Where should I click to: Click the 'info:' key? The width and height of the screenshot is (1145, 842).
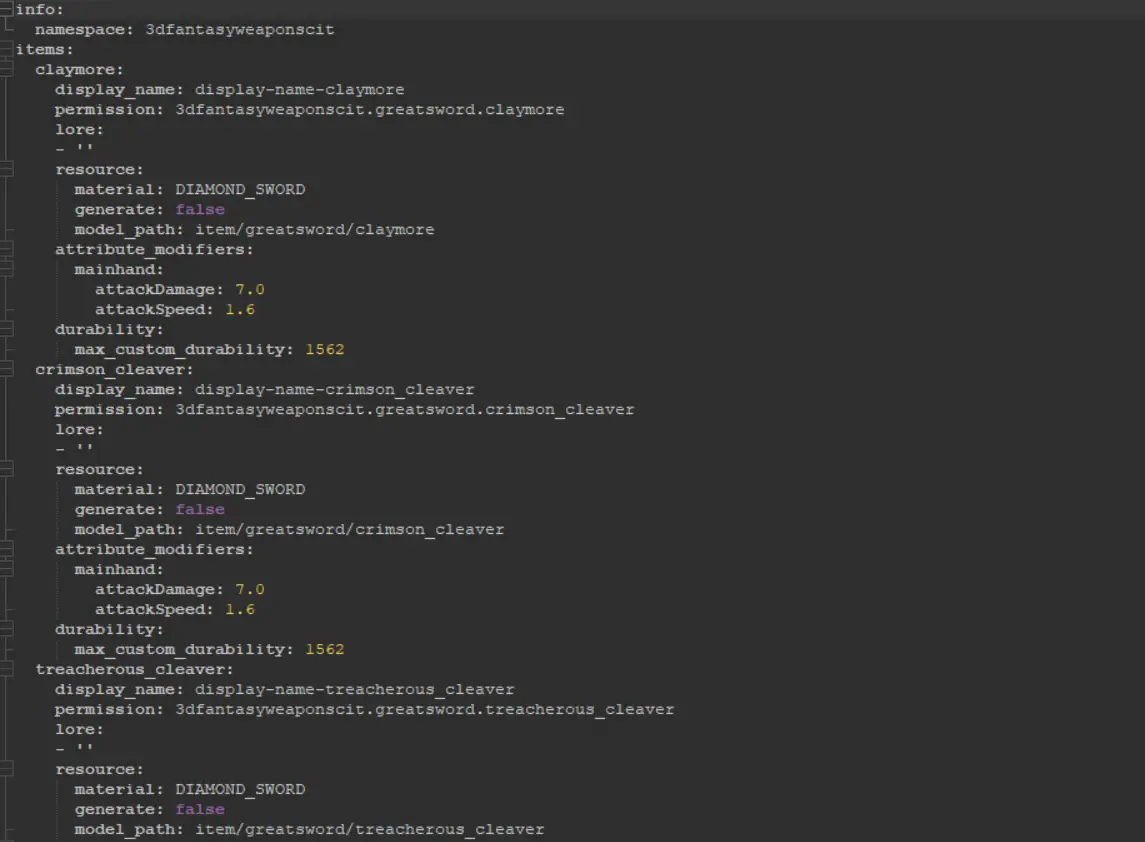pos(39,9)
